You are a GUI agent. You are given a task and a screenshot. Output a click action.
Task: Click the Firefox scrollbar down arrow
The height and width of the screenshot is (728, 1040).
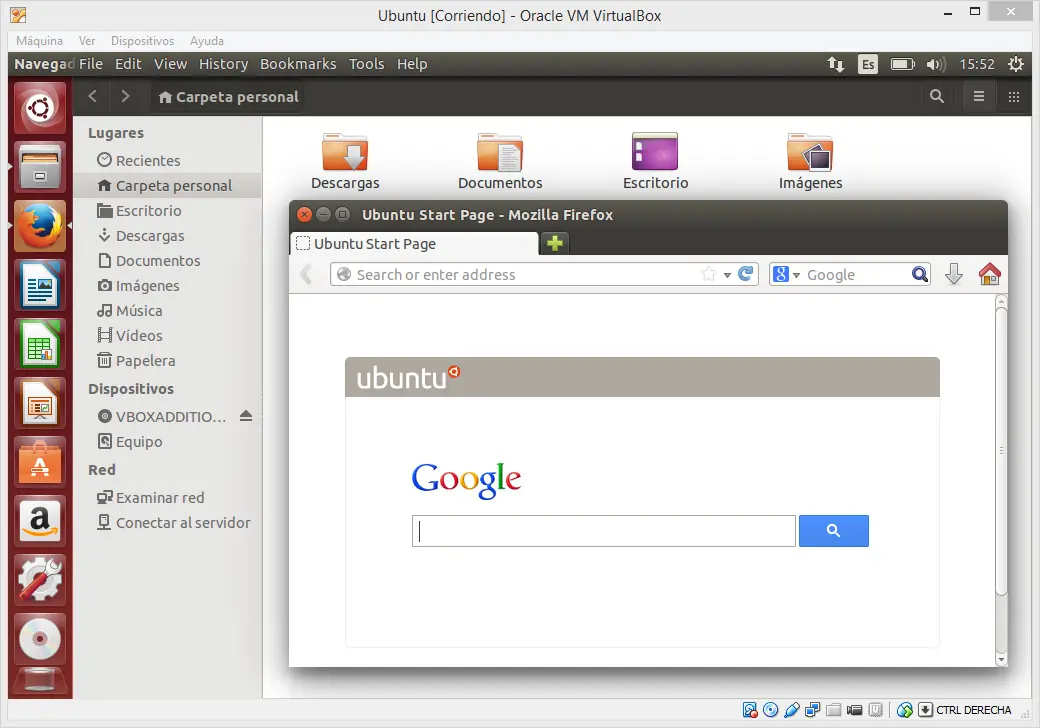coord(1002,660)
